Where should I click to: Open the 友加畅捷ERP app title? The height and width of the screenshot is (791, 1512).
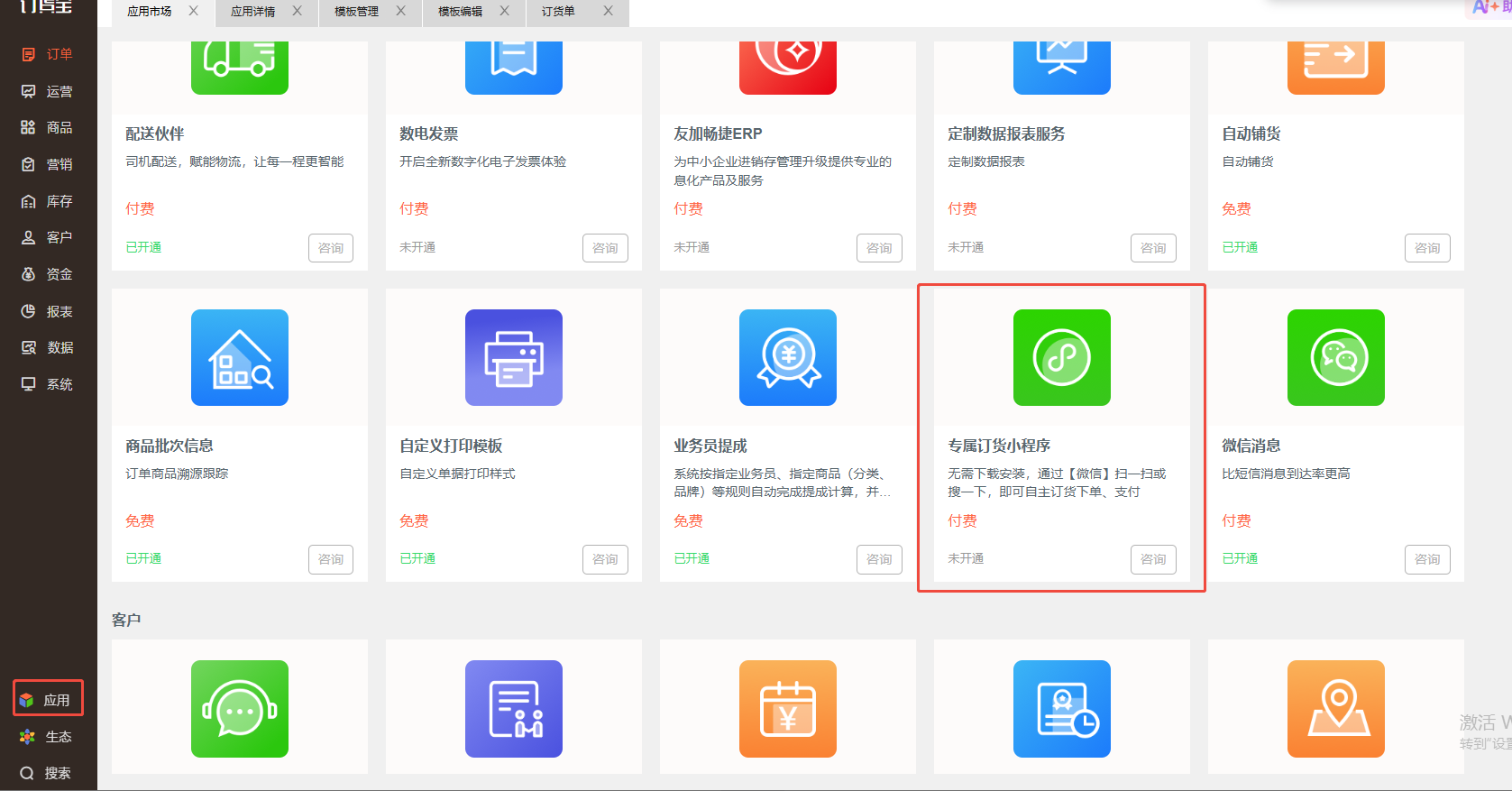[x=718, y=133]
